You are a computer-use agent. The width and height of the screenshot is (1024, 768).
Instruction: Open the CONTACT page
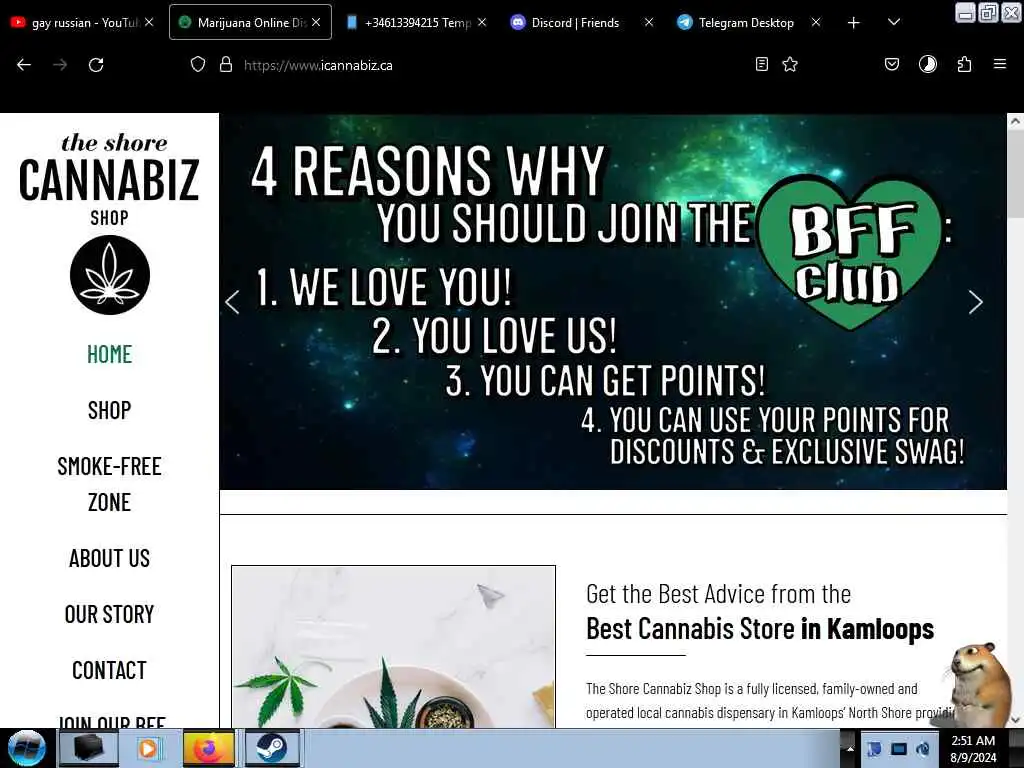(110, 670)
